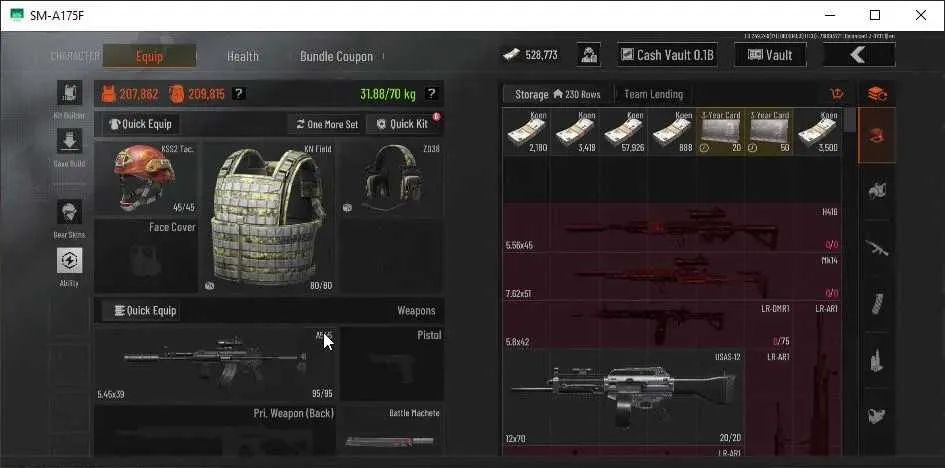The width and height of the screenshot is (945, 468).
Task: Switch to the Health tab
Action: click(x=243, y=56)
